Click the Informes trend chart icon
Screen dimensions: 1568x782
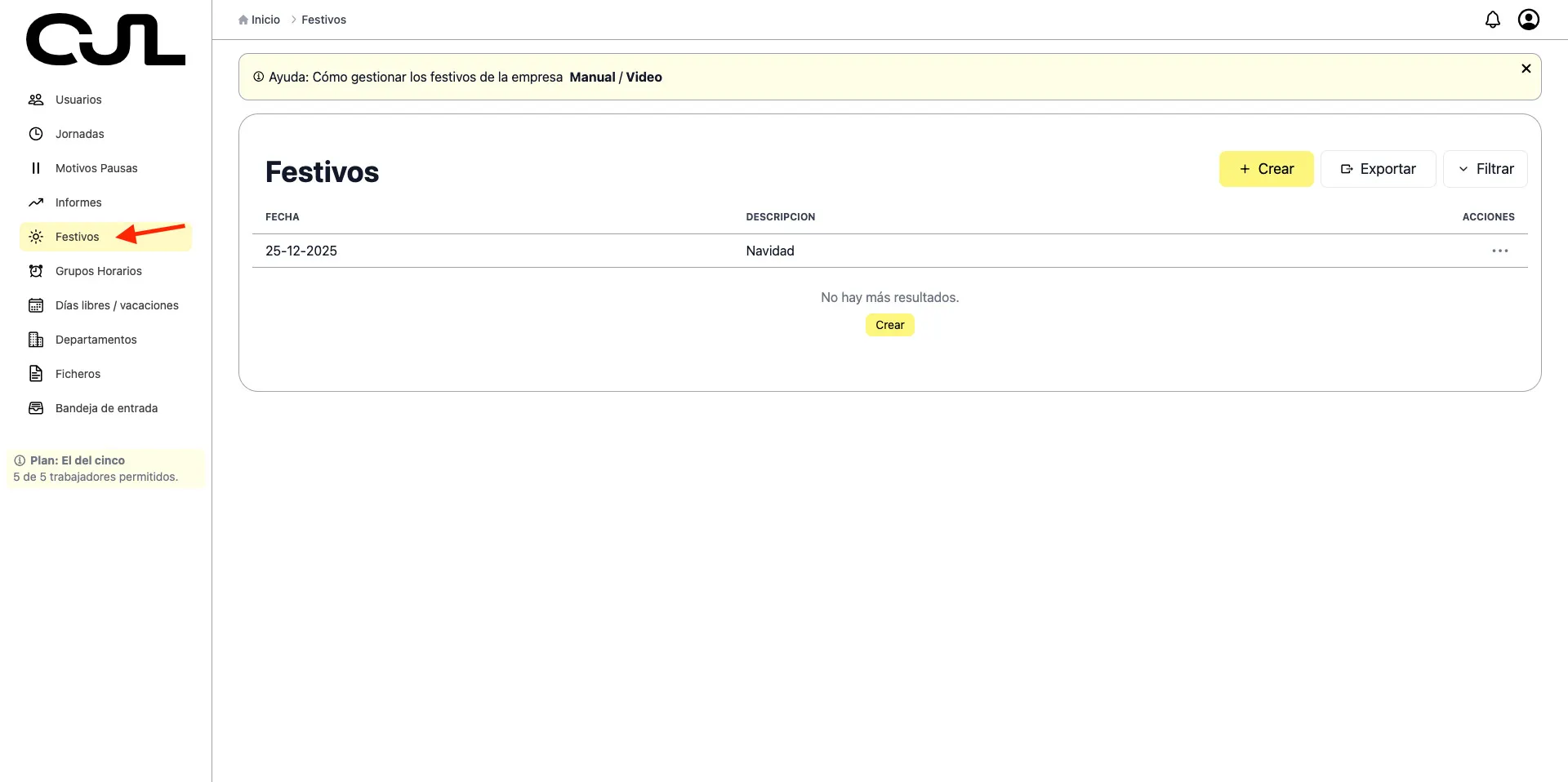tap(36, 202)
